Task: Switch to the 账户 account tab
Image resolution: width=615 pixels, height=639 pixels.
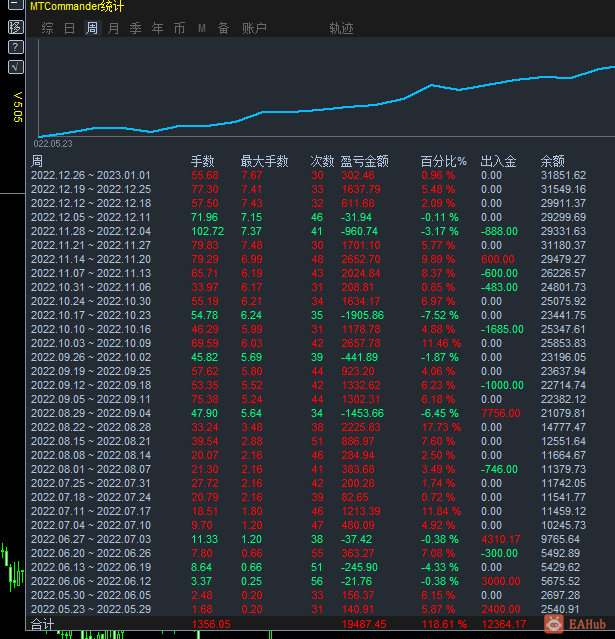Action: point(254,28)
